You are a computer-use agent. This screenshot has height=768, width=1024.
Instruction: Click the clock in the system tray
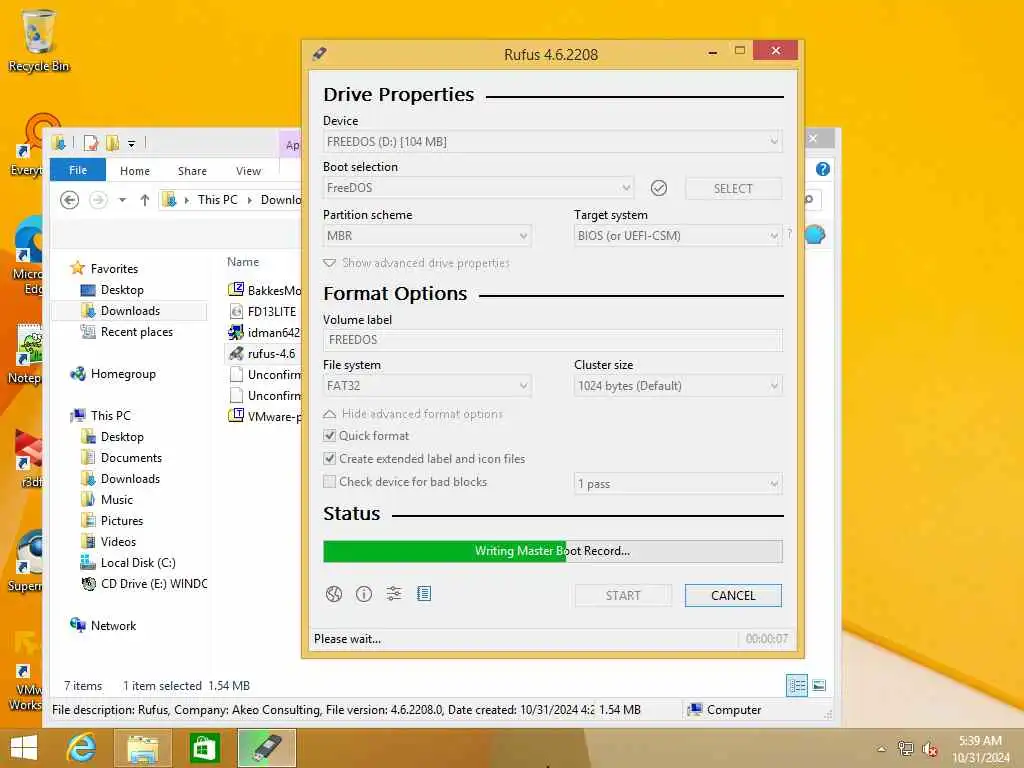(981, 749)
